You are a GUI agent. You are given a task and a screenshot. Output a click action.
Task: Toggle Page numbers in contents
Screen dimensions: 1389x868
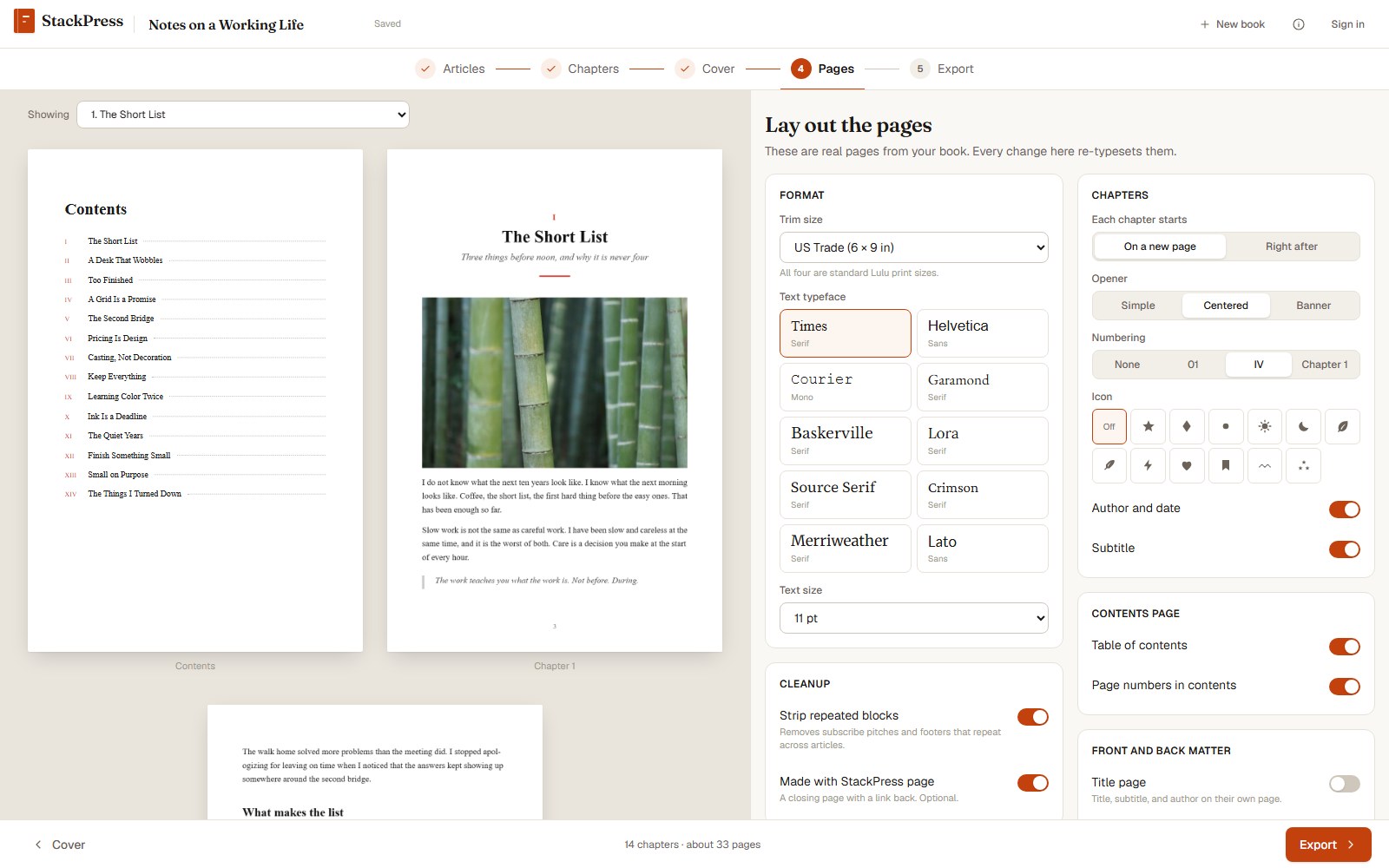[1344, 687]
